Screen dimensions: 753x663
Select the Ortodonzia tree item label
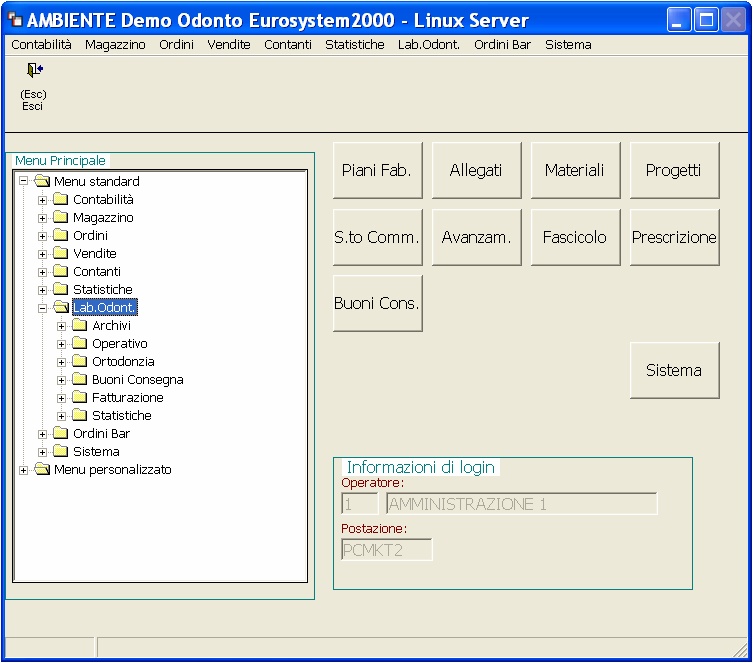123,362
